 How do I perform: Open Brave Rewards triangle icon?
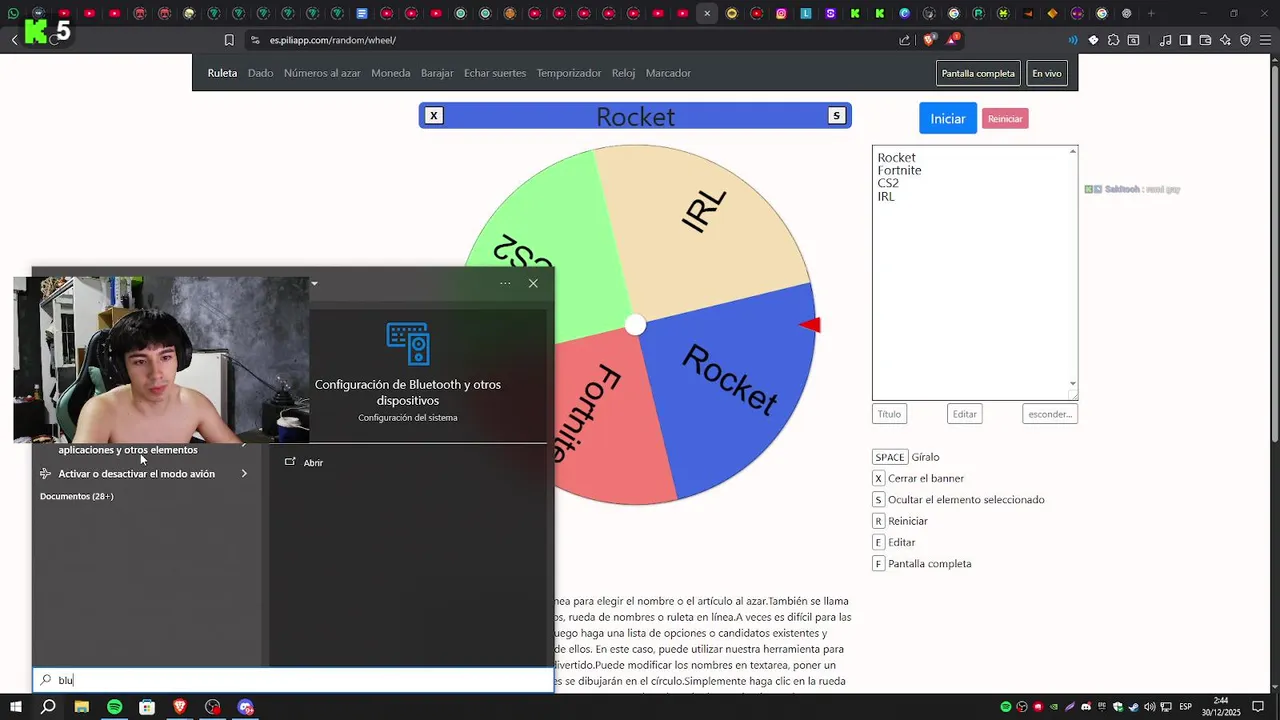click(x=952, y=40)
